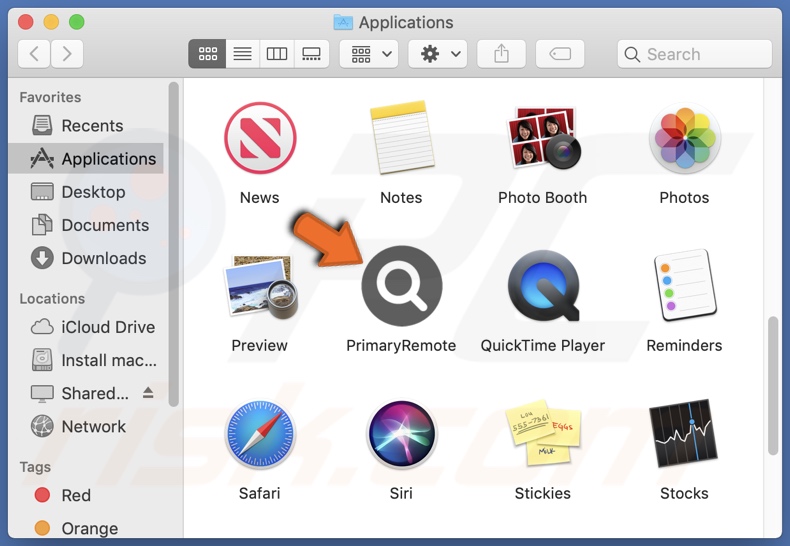The width and height of the screenshot is (790, 546).
Task: Click the Favorites section header
Action: pyautogui.click(x=50, y=97)
